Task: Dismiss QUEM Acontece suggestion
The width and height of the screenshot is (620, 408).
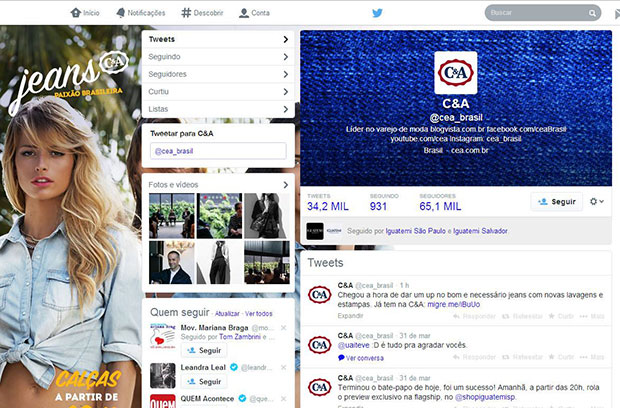Action: point(284,399)
